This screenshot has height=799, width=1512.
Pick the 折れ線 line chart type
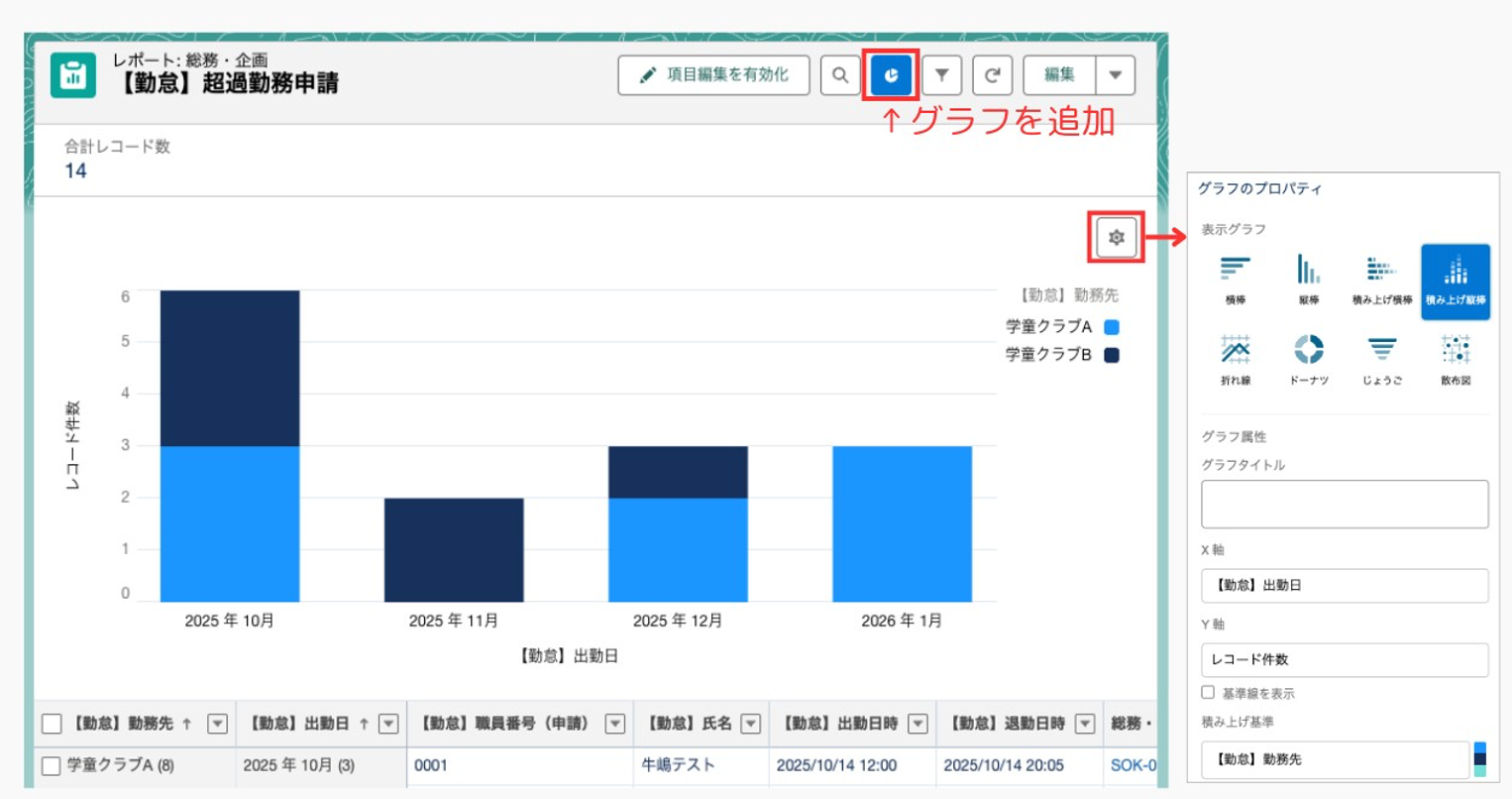point(1236,359)
